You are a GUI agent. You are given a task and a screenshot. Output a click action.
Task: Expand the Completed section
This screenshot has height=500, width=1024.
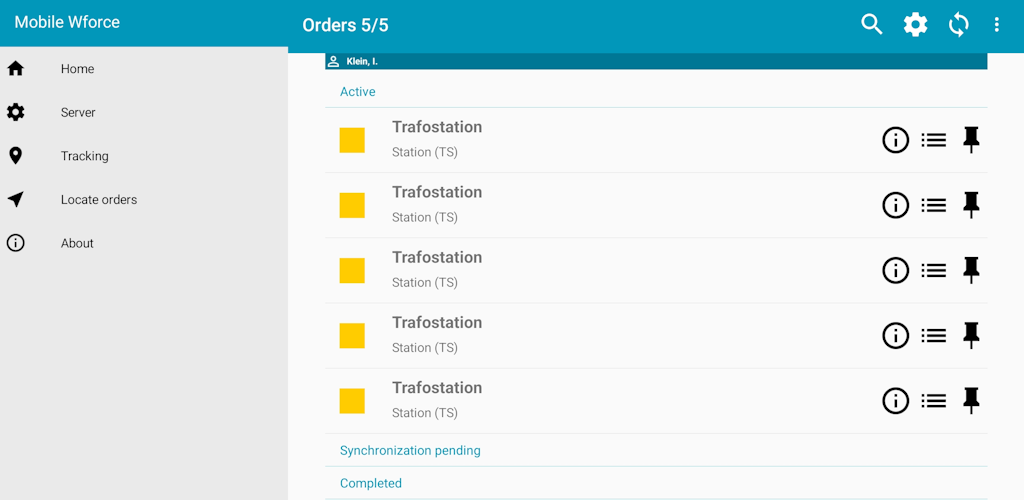tap(656, 483)
